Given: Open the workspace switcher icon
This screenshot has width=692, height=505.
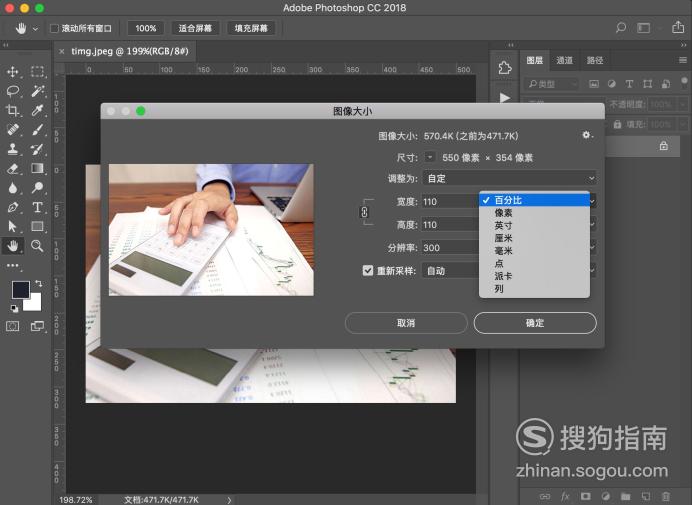Looking at the screenshot, I should pos(643,28).
